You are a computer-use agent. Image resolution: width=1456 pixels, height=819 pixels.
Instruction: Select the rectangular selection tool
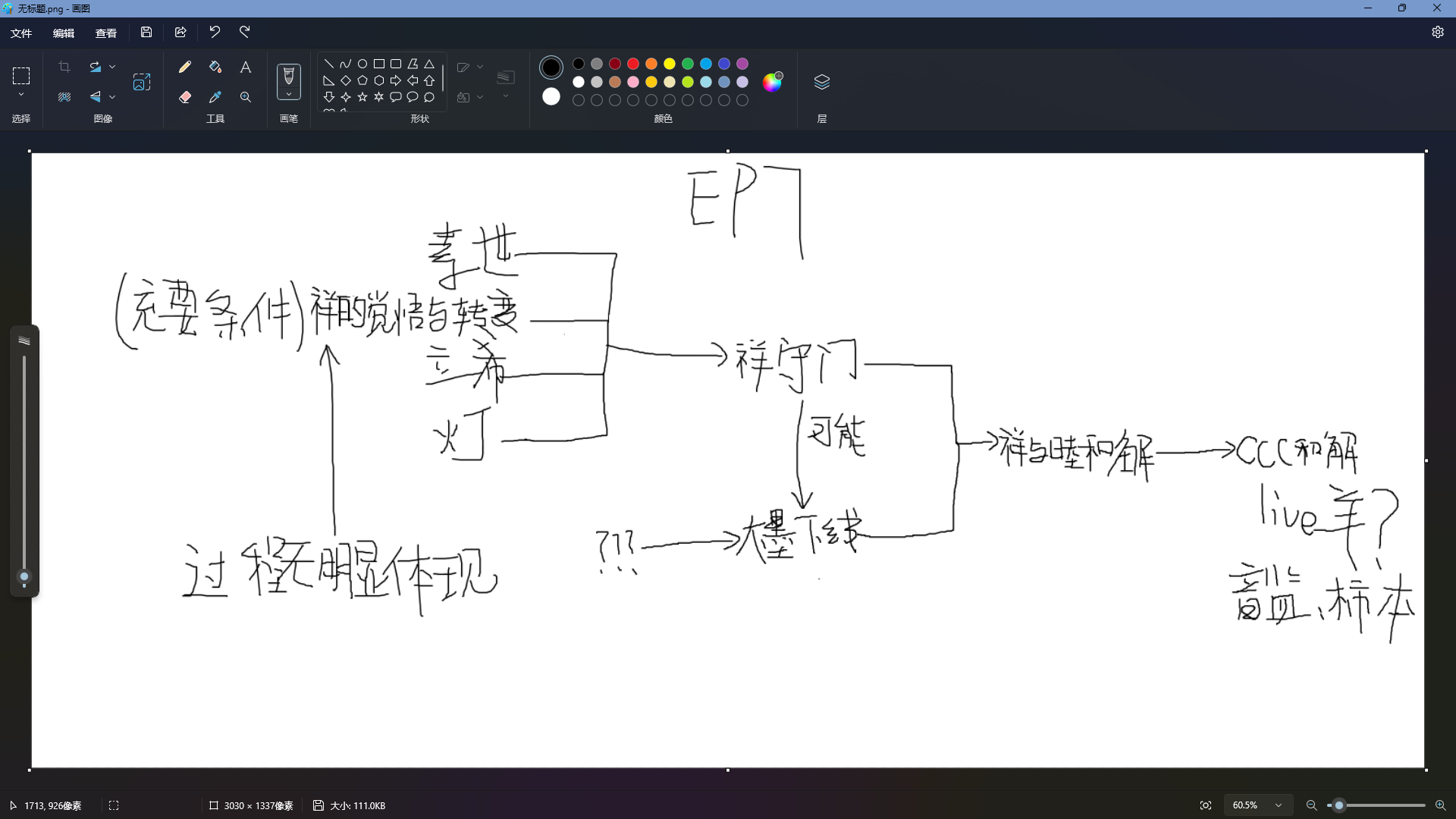pyautogui.click(x=21, y=75)
